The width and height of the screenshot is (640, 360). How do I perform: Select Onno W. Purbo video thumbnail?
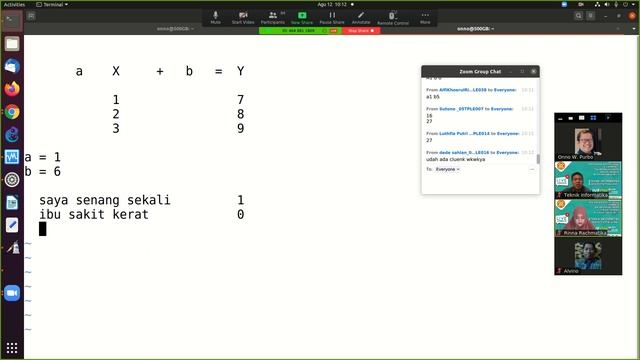588,142
